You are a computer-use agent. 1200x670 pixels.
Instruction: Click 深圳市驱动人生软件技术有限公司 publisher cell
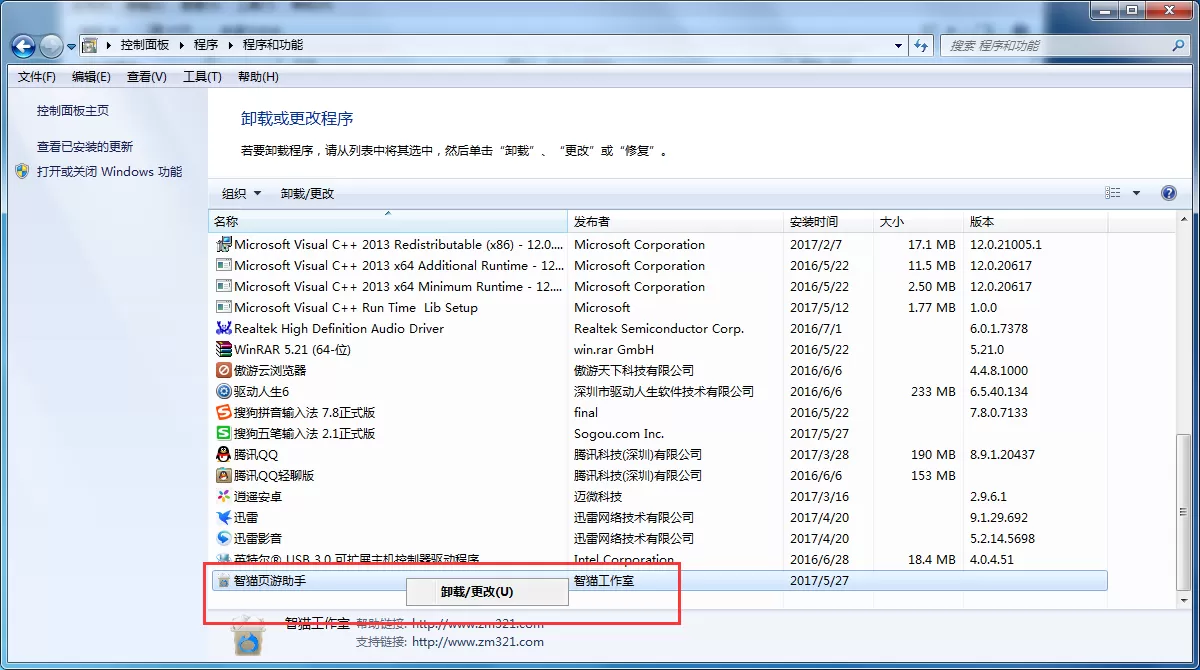pyautogui.click(x=664, y=391)
